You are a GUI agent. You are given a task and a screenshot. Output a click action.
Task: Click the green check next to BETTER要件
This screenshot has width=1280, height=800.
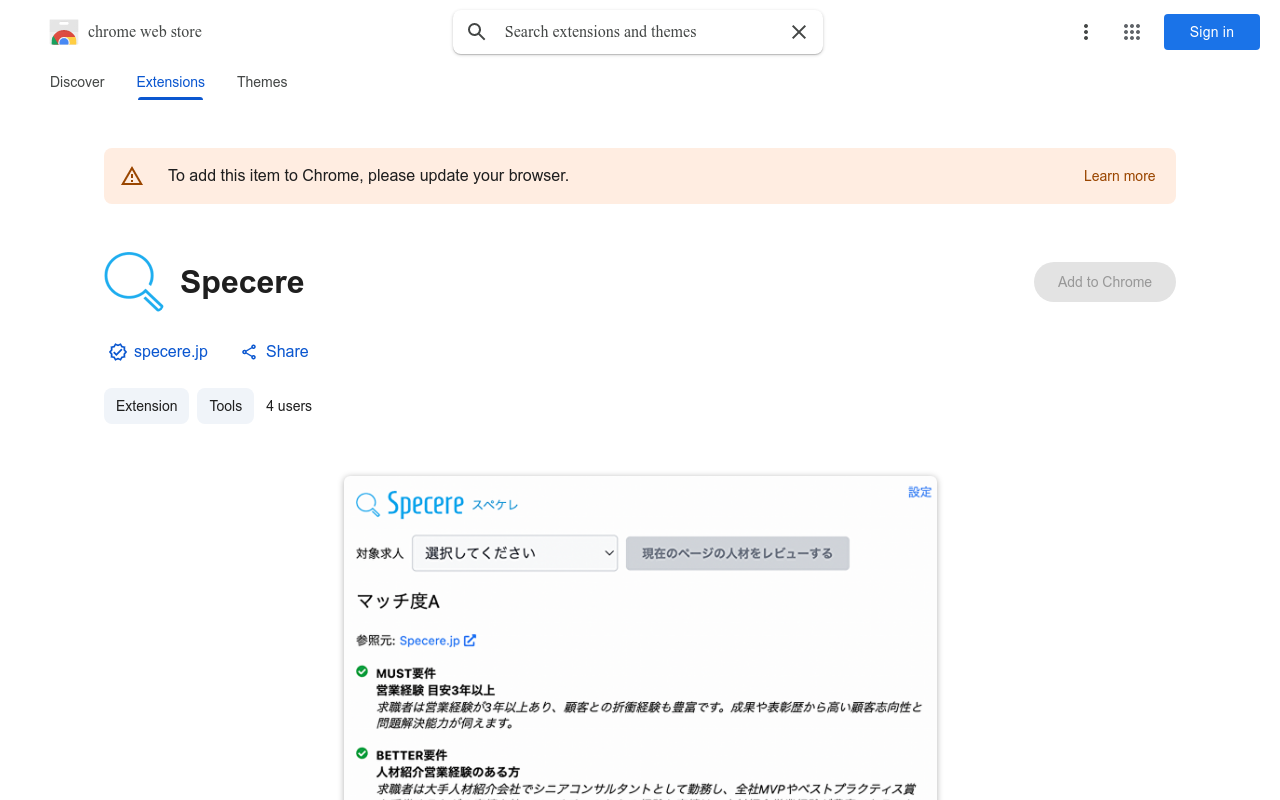click(x=362, y=754)
